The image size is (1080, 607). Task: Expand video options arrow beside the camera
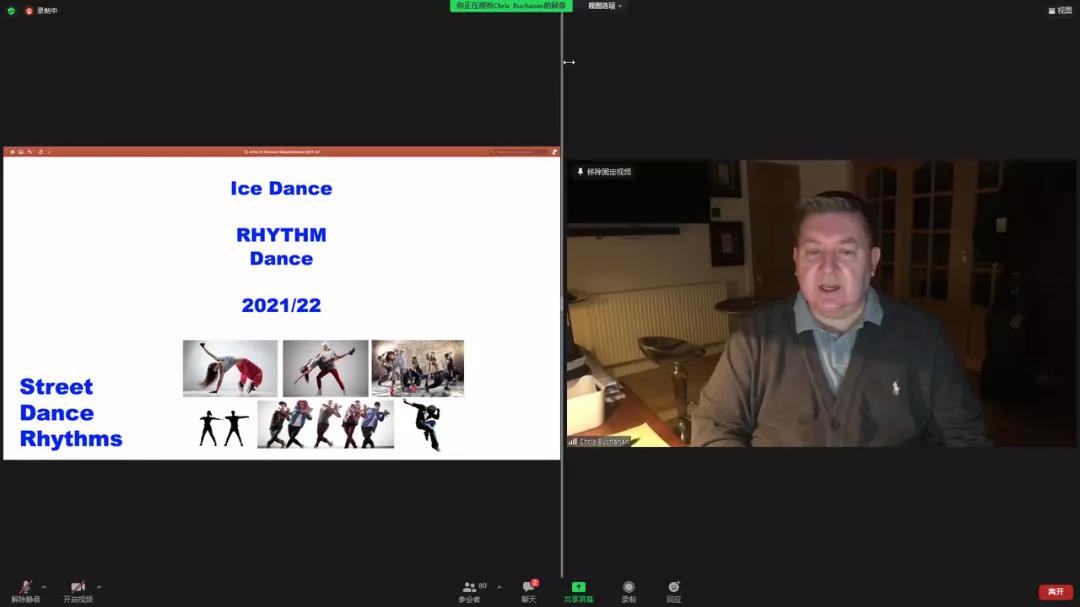click(x=99, y=587)
